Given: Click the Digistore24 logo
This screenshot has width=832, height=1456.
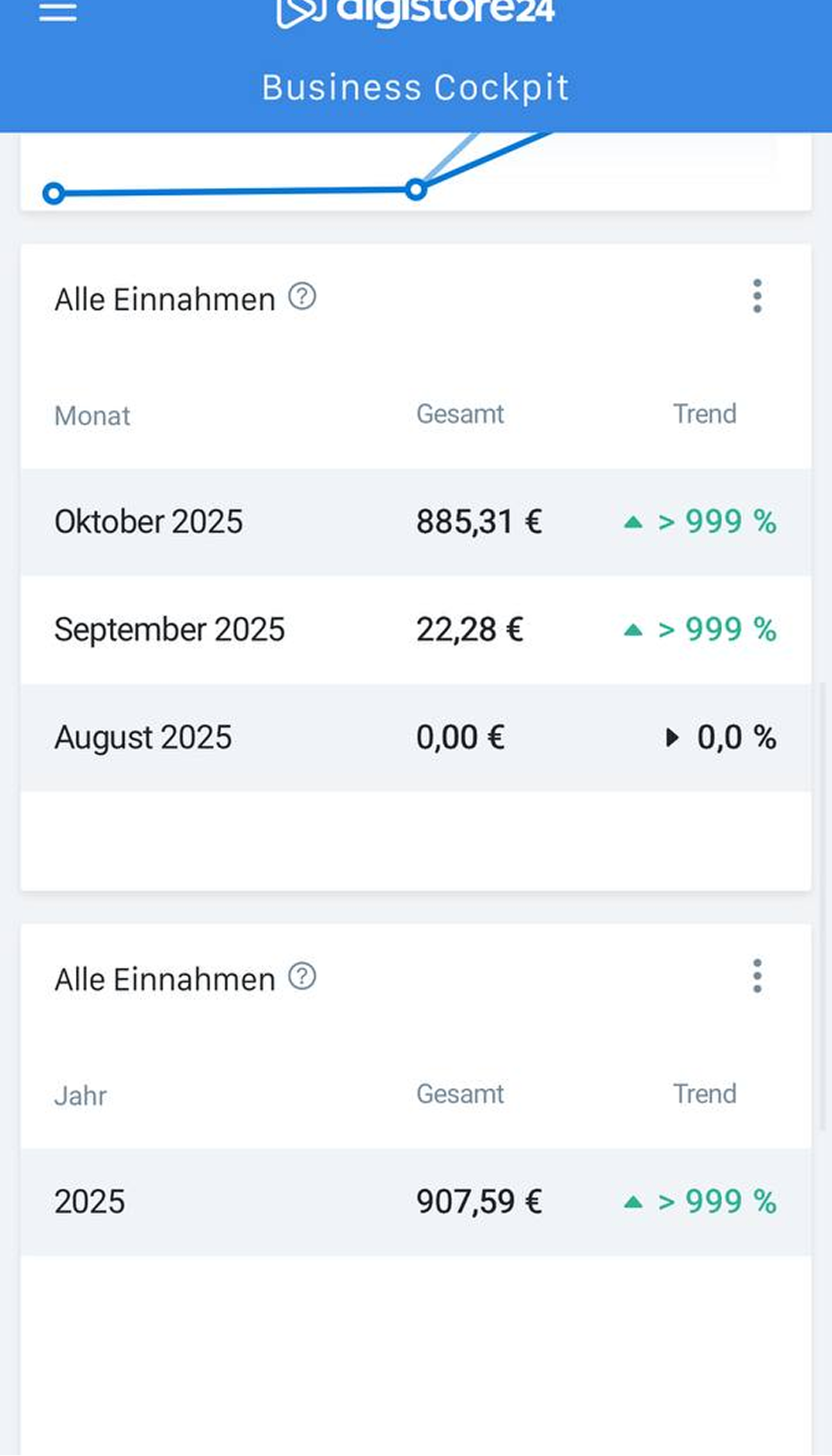Looking at the screenshot, I should pos(415,11).
